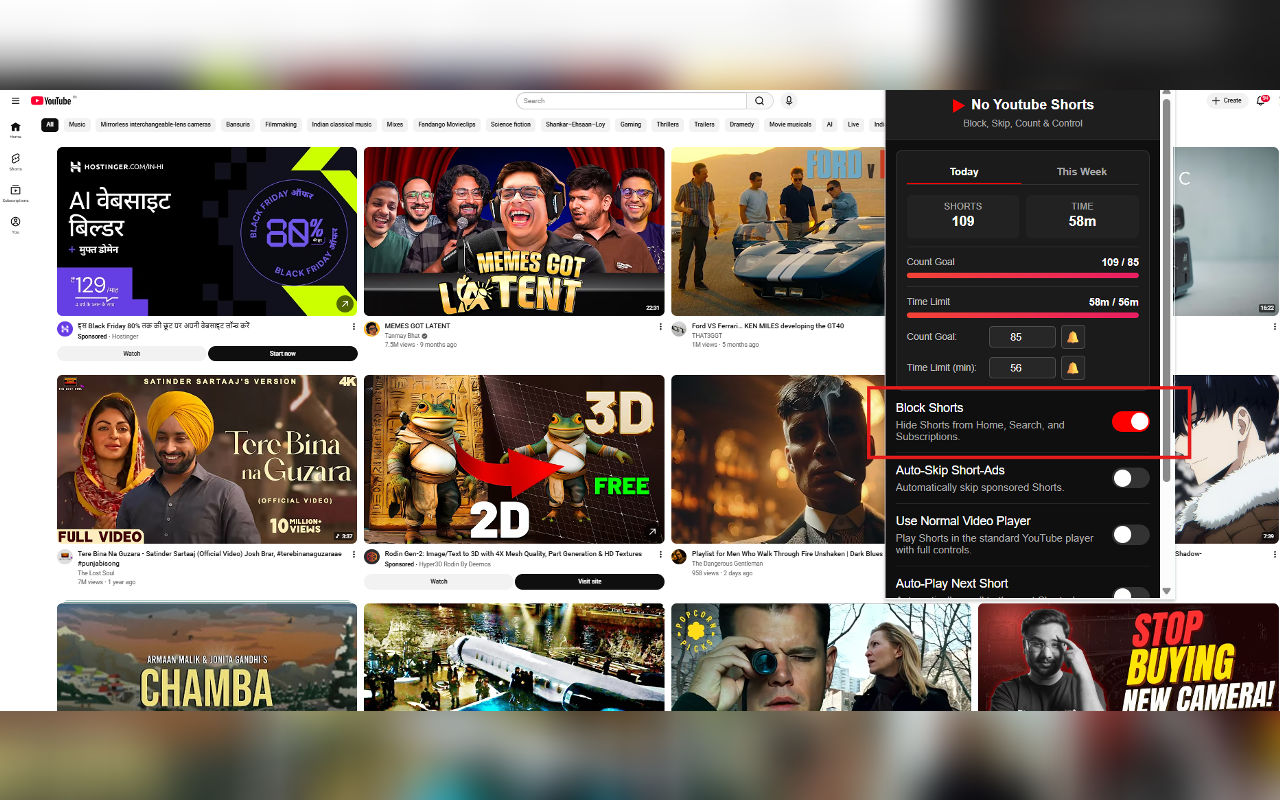Open the MEMES GOT LATENT video title
Viewport: 1280px width, 800px height.
tap(417, 326)
